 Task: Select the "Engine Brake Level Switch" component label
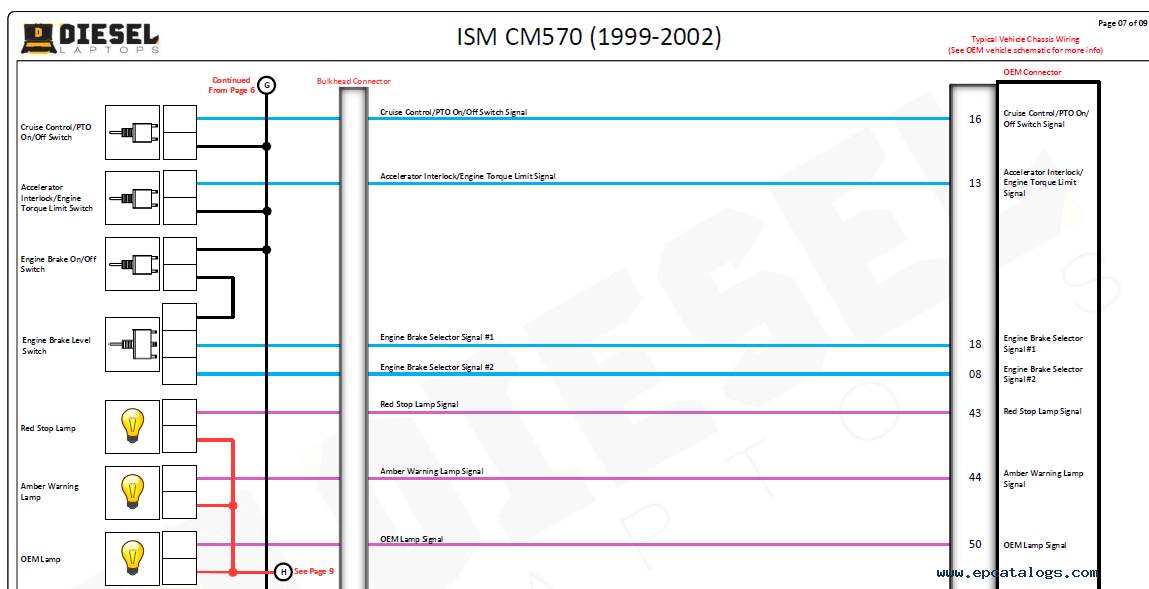[x=56, y=346]
